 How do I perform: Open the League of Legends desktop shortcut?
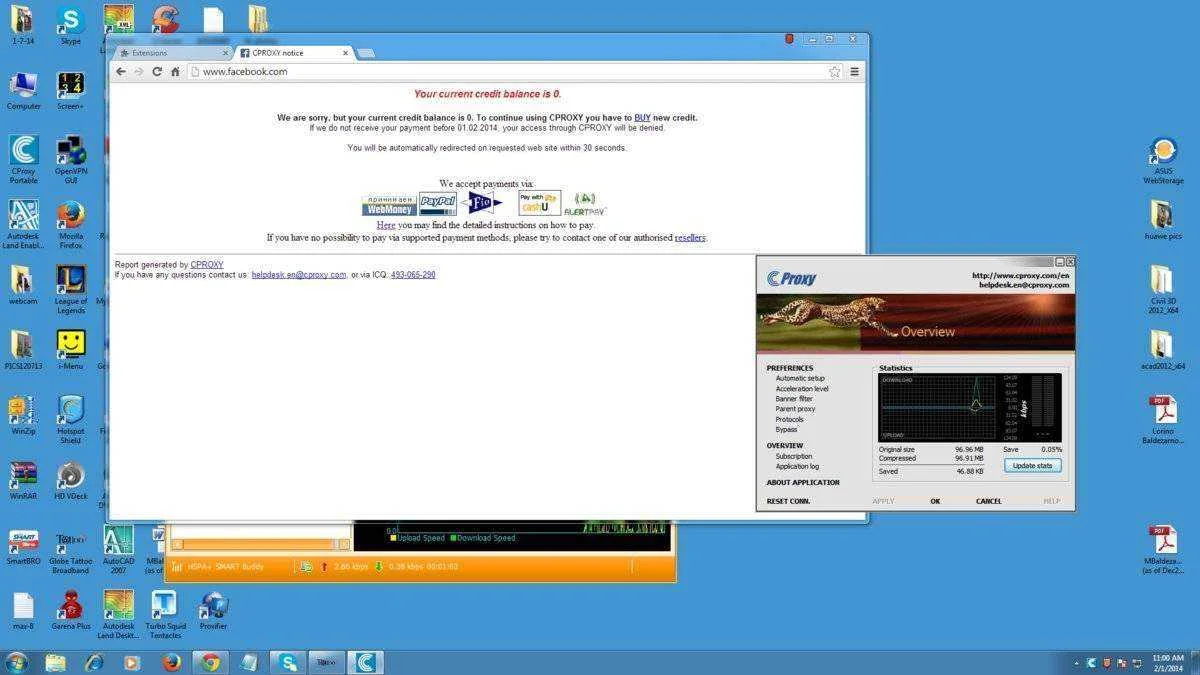70,290
